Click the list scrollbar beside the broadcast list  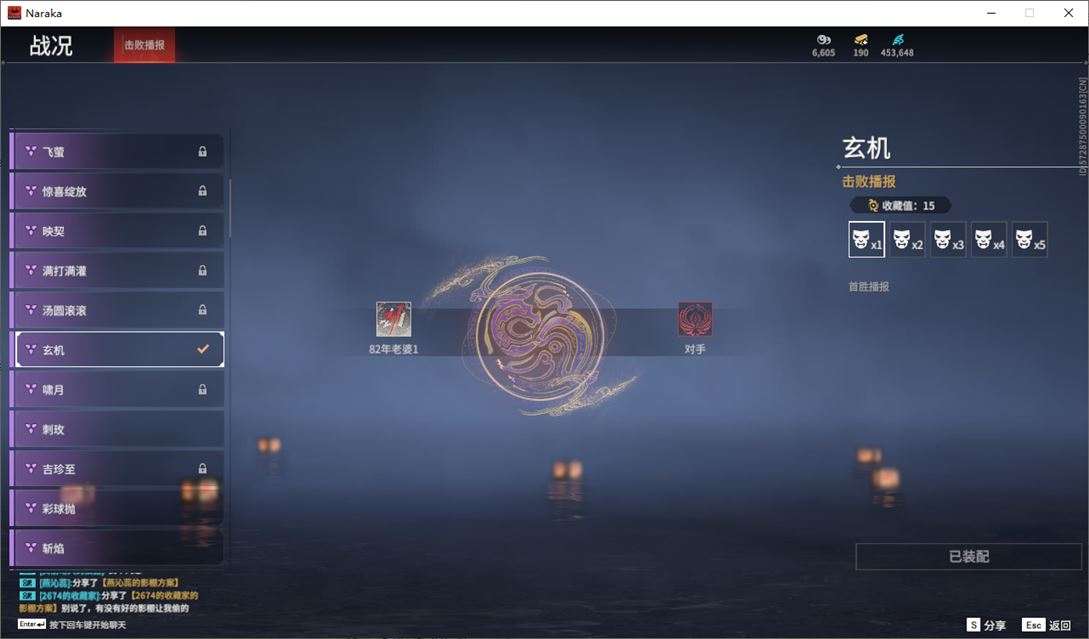(x=229, y=208)
